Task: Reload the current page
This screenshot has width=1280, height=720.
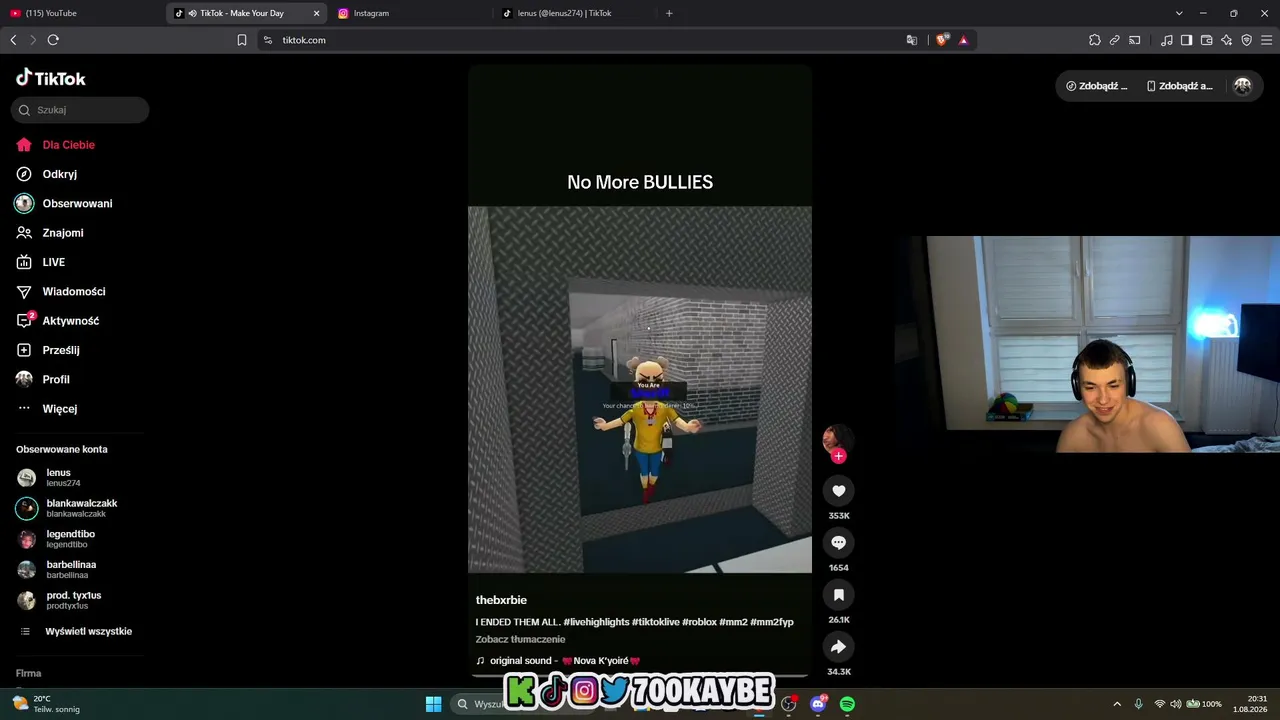Action: click(x=53, y=40)
